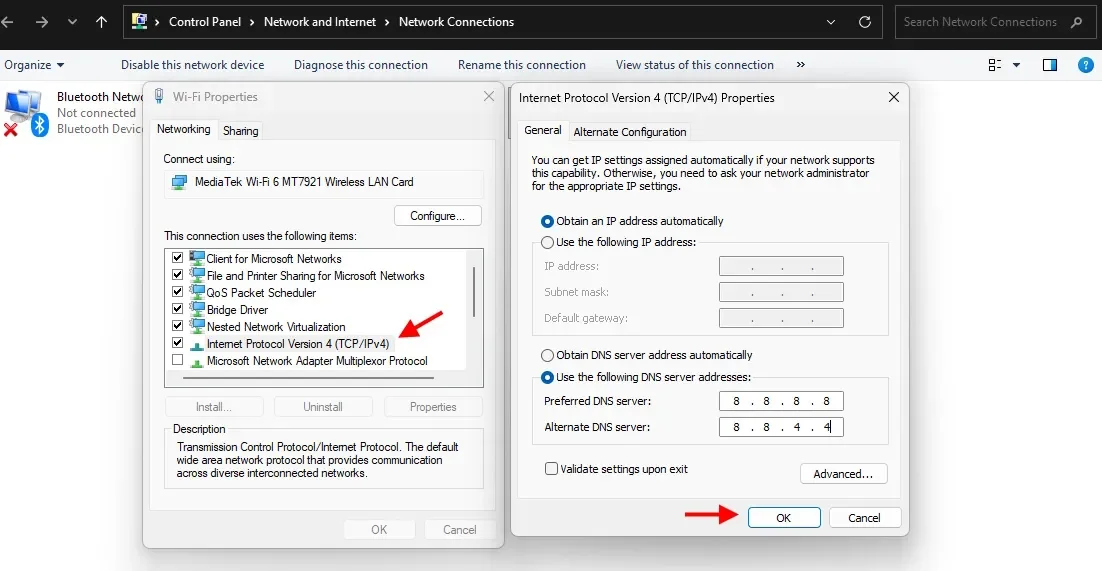
Task: Show more toolbar commands via double chevron
Action: pos(800,65)
